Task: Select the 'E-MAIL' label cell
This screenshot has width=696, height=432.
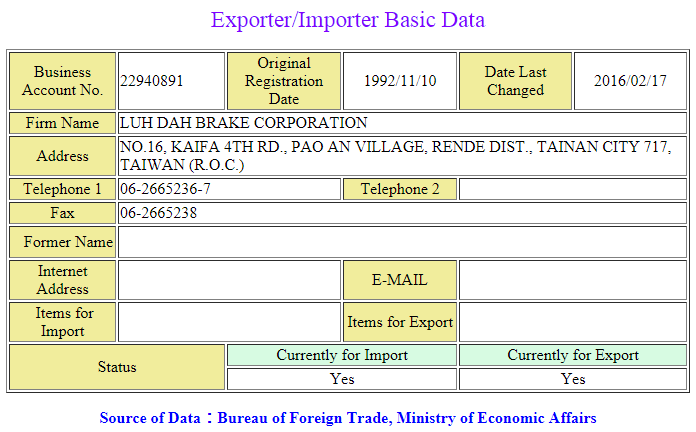Action: (x=400, y=280)
